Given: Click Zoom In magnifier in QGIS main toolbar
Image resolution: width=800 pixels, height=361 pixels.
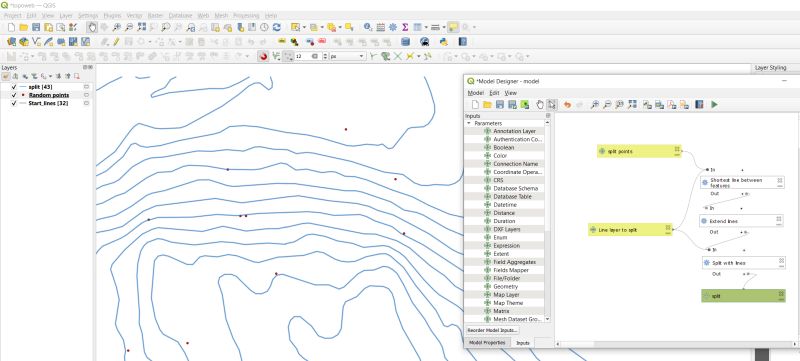Looking at the screenshot, I should [x=117, y=28].
